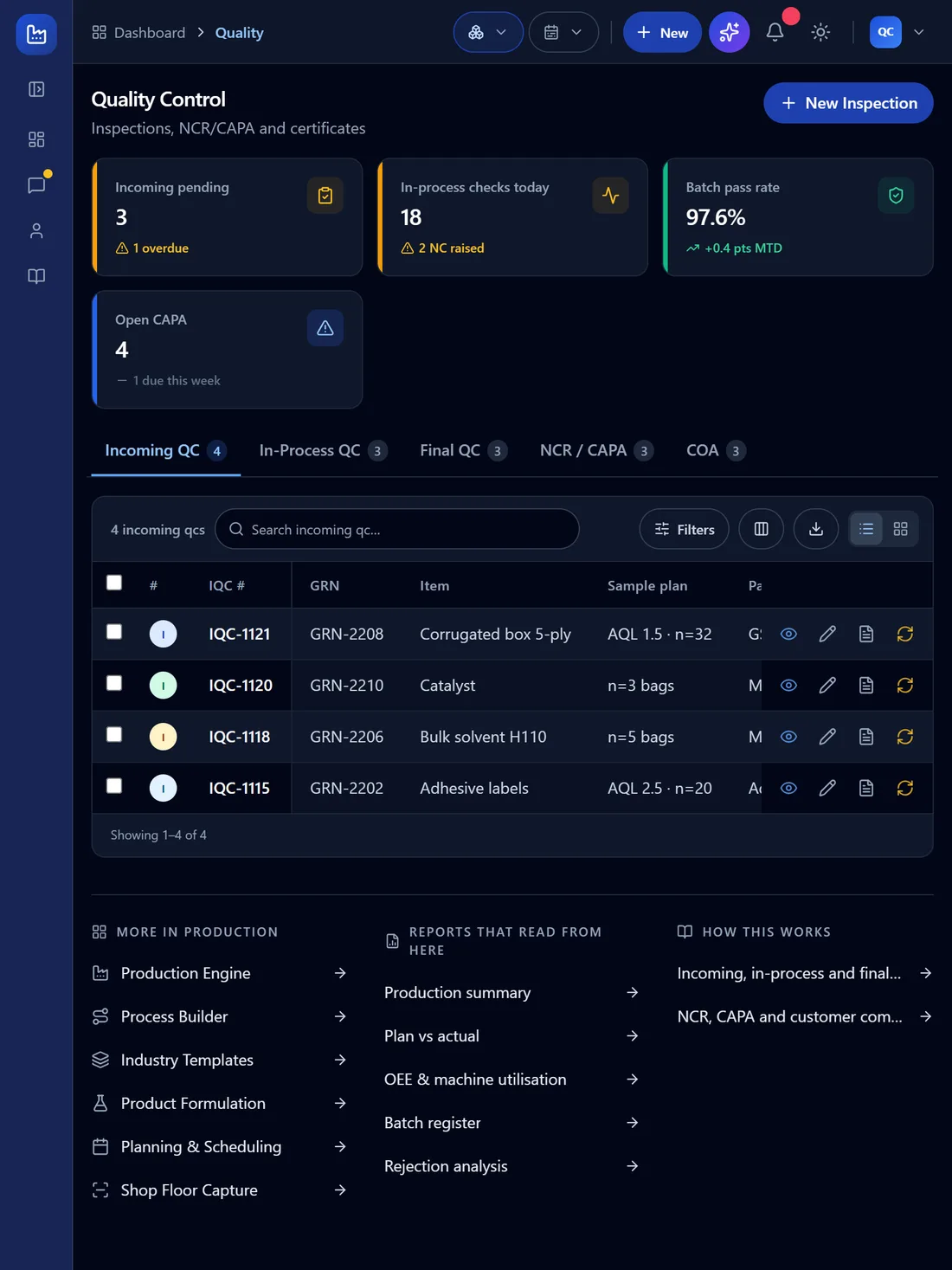This screenshot has height=1270, width=952.
Task: Go to Dashboard breadcrumb
Action: click(x=138, y=33)
